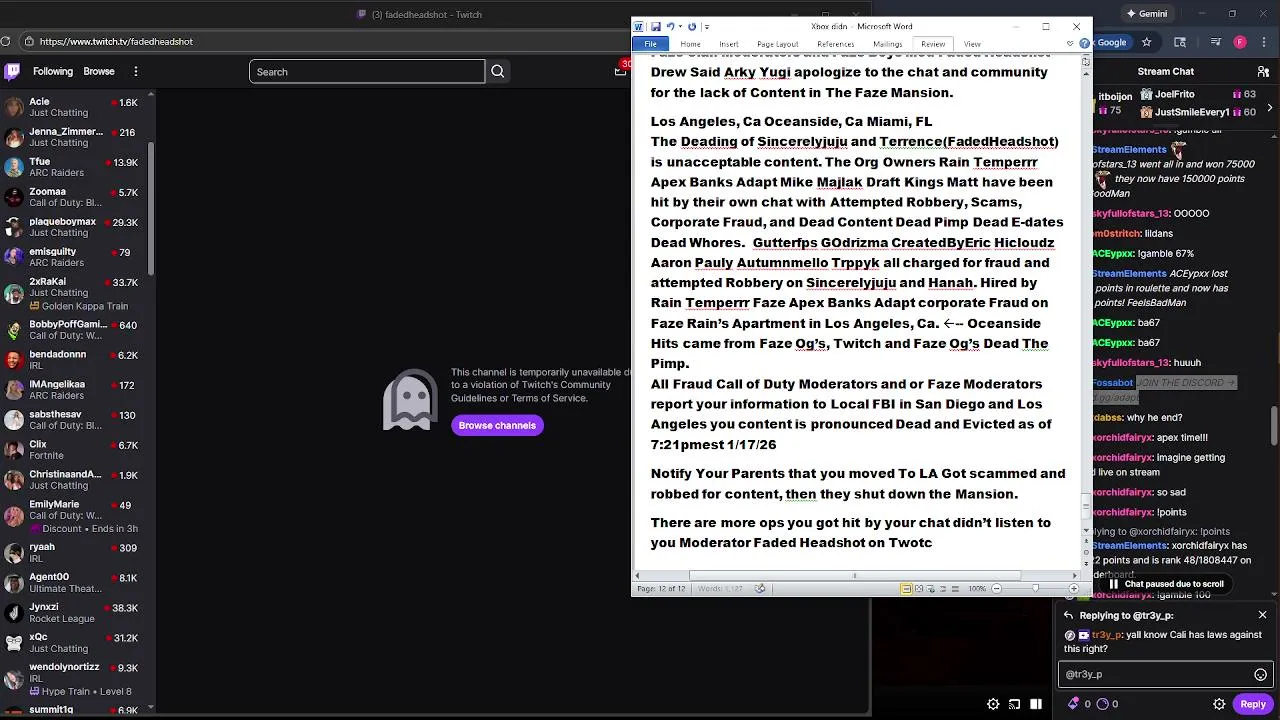Click the Browse channels button
The height and width of the screenshot is (720, 1280).
[497, 425]
